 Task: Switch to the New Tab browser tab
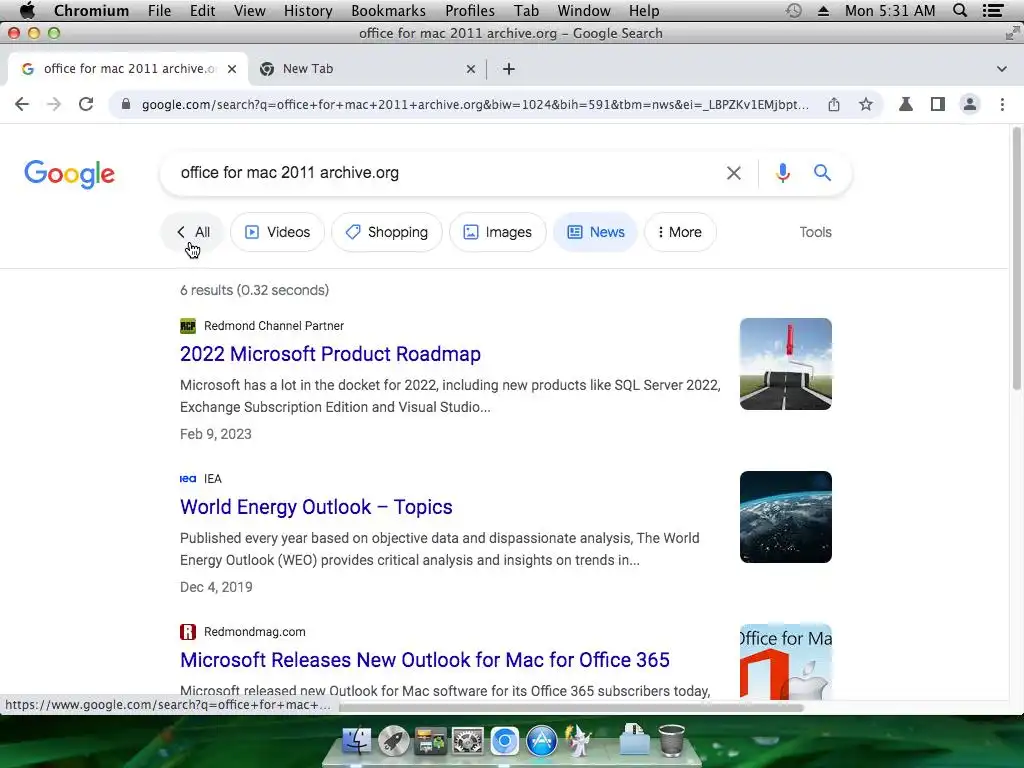[x=366, y=69]
